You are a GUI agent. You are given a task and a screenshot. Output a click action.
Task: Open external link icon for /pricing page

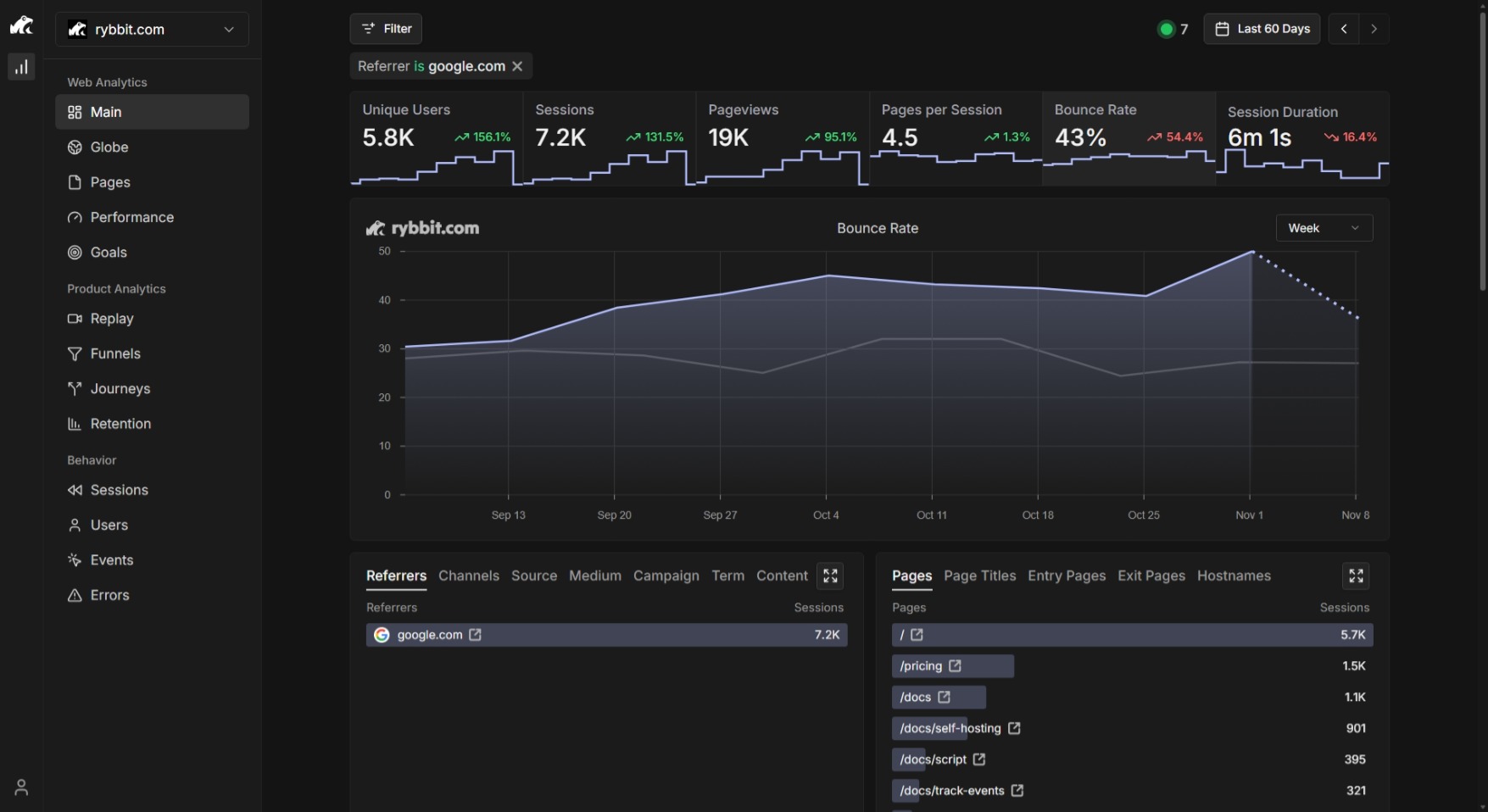(956, 666)
